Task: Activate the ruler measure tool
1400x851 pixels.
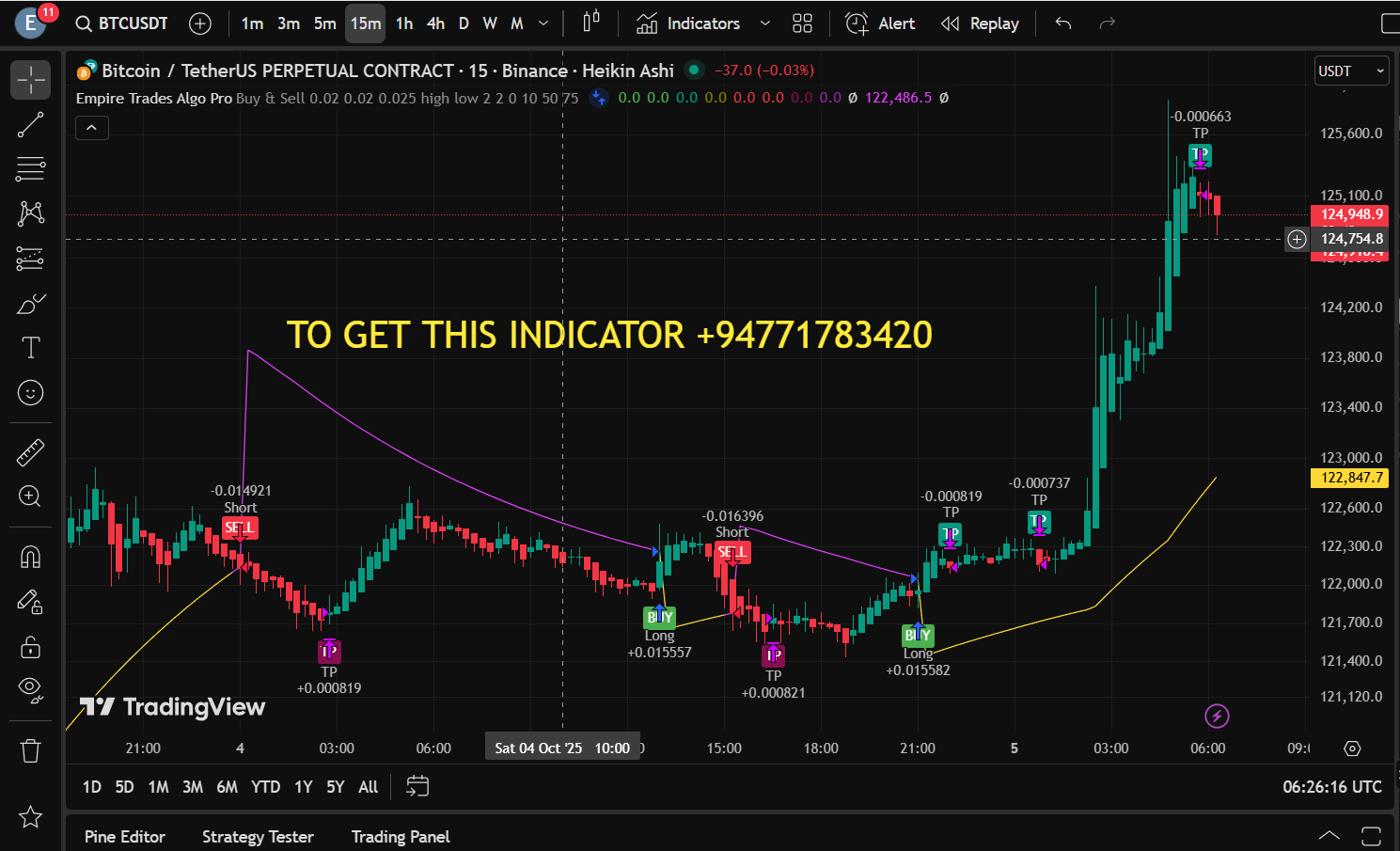Action: pyautogui.click(x=30, y=452)
